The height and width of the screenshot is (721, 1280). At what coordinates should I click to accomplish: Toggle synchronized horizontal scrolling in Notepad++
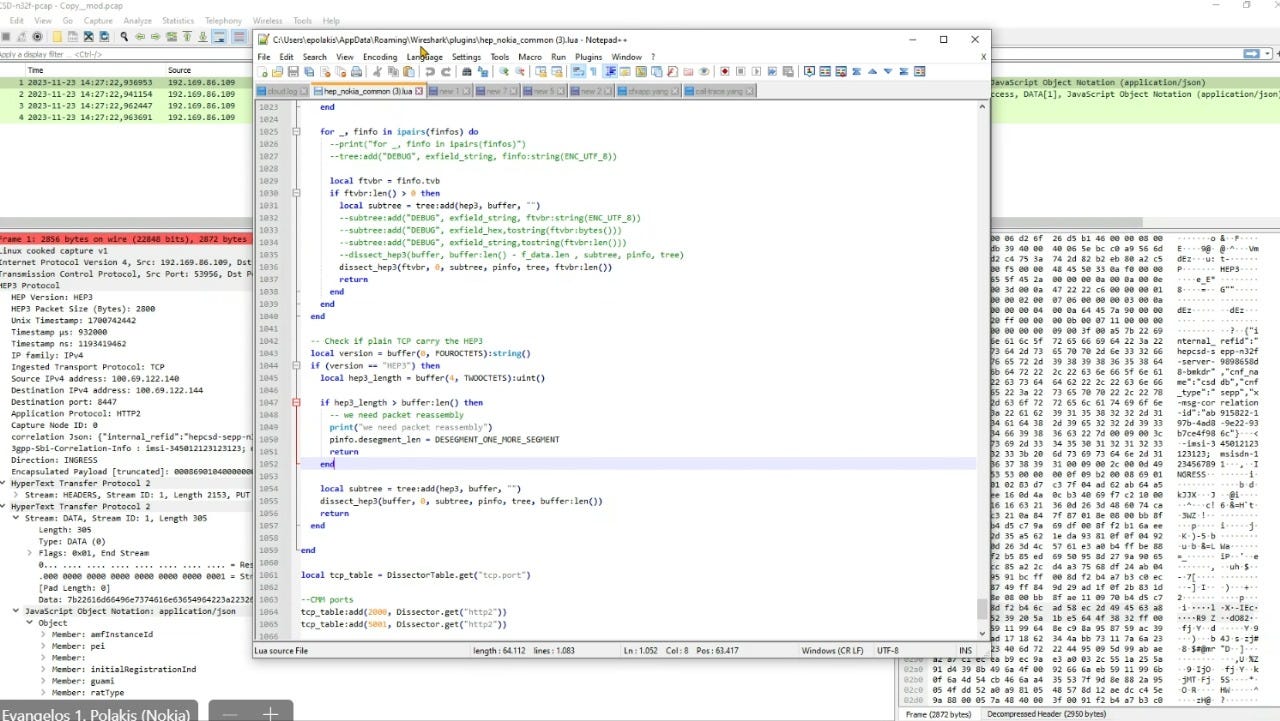(x=557, y=72)
